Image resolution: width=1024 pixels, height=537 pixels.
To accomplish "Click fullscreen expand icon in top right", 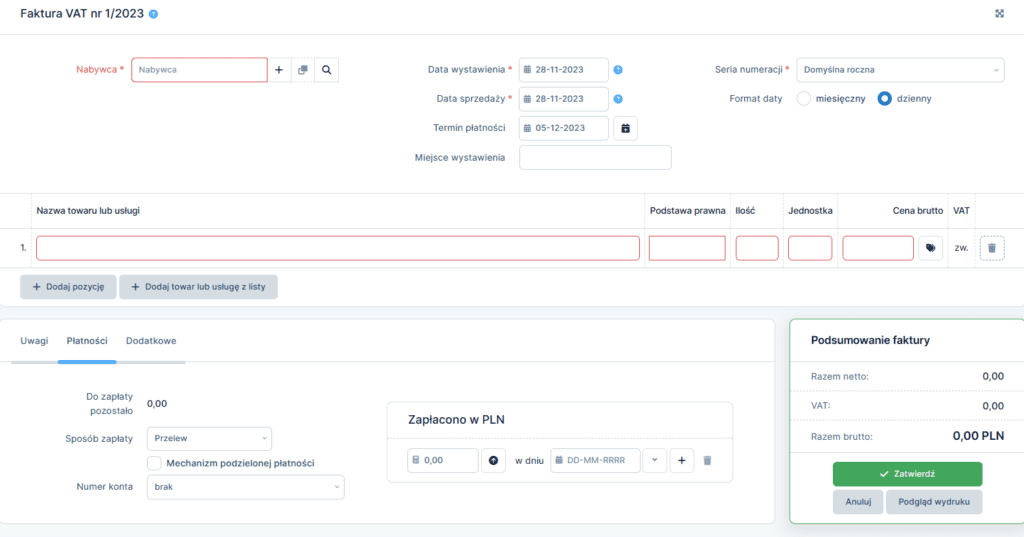I will pos(999,13).
